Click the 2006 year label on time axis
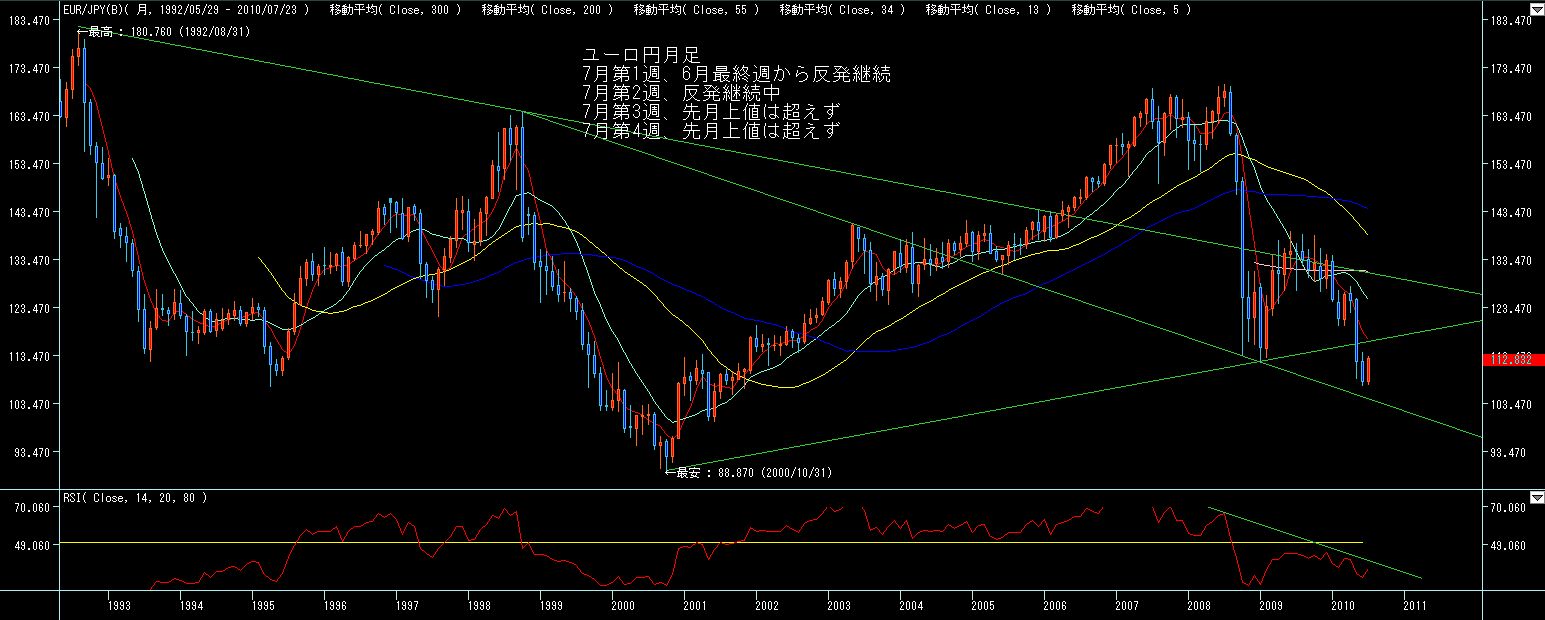Viewport: 1545px width, 620px height. tap(1054, 605)
